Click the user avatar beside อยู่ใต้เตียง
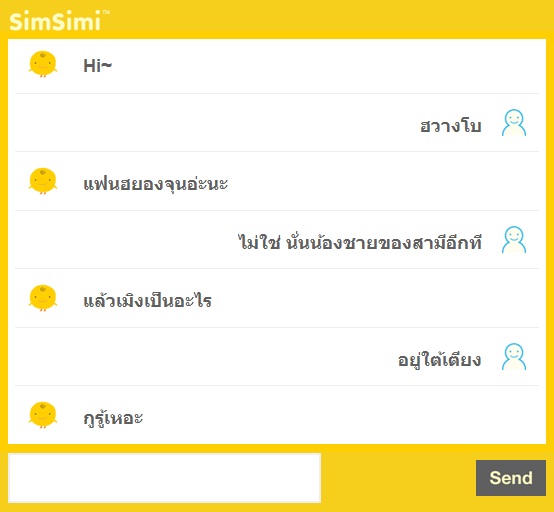 tap(514, 357)
